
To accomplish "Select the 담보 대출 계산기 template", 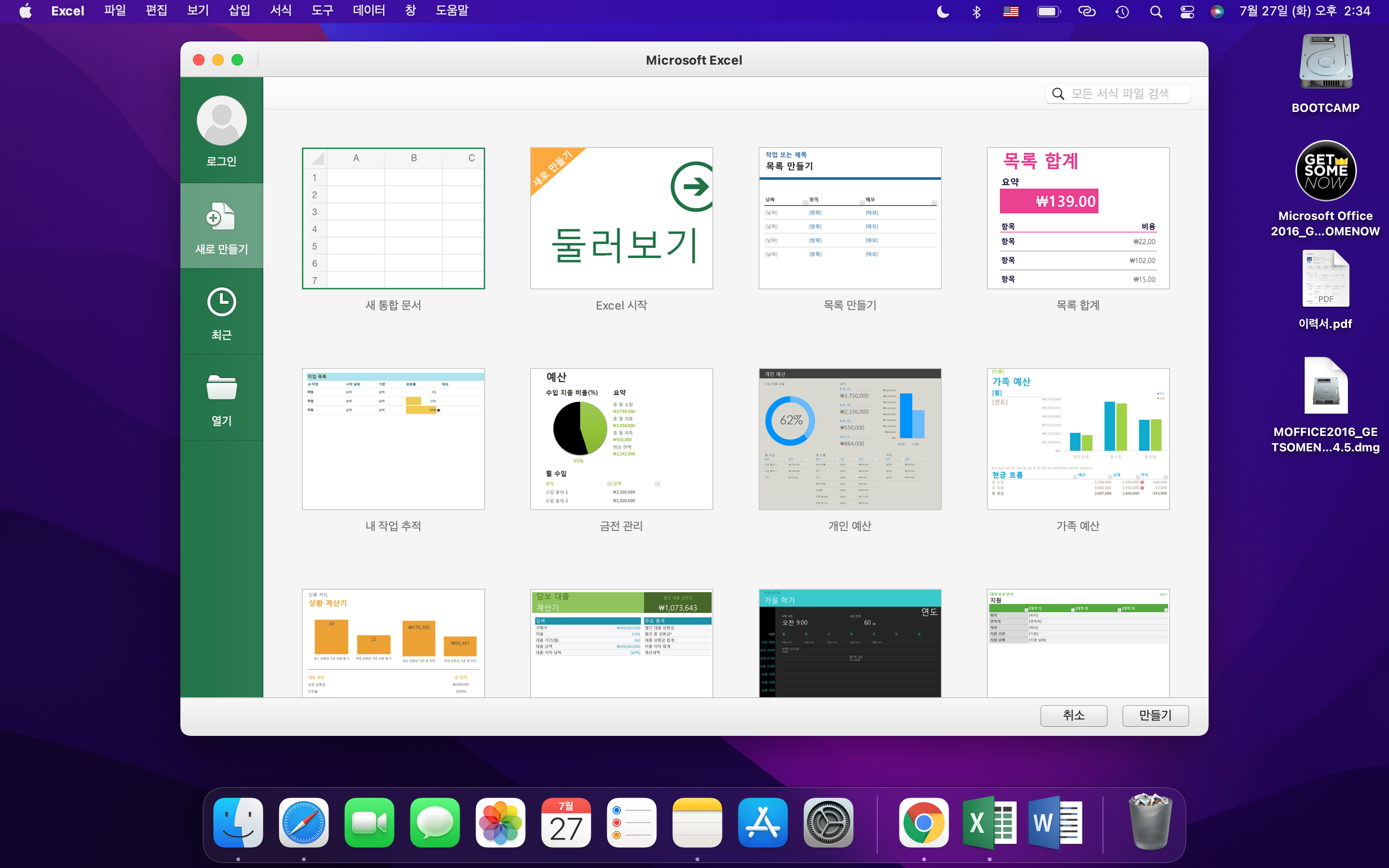I will (622, 643).
